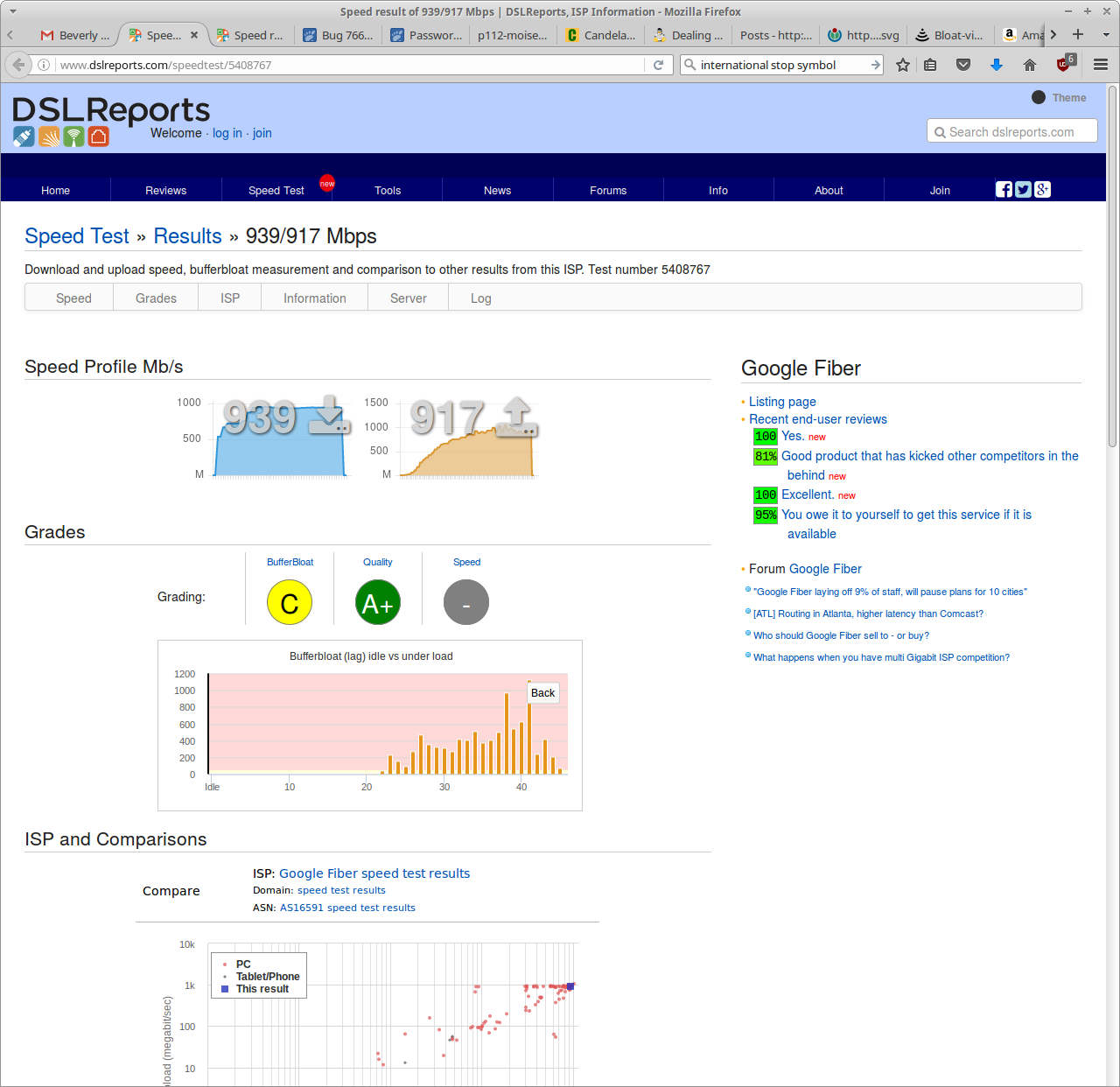Select the Log section tab

click(x=481, y=298)
